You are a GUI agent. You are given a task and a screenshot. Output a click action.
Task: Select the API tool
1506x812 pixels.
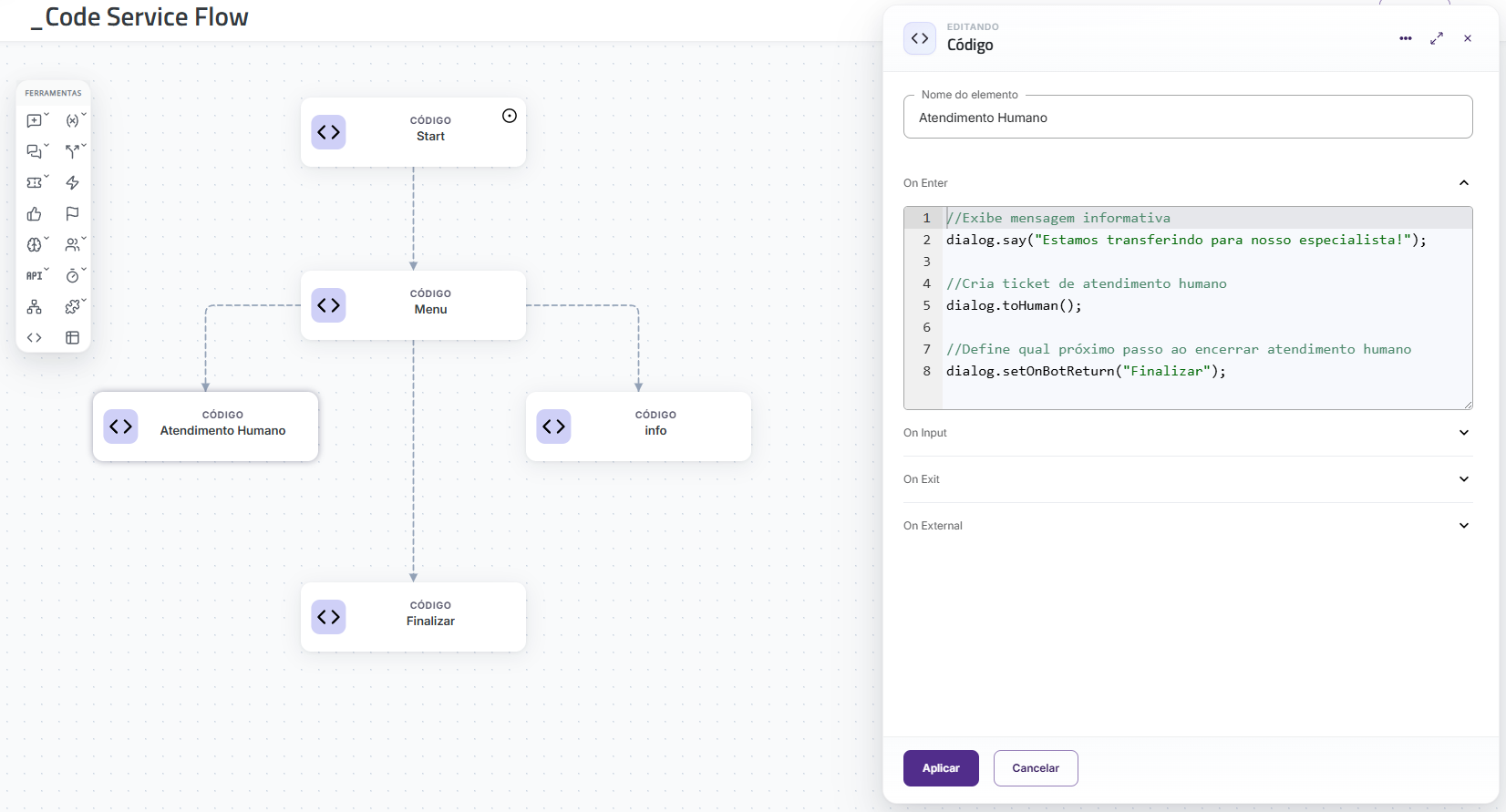[35, 275]
